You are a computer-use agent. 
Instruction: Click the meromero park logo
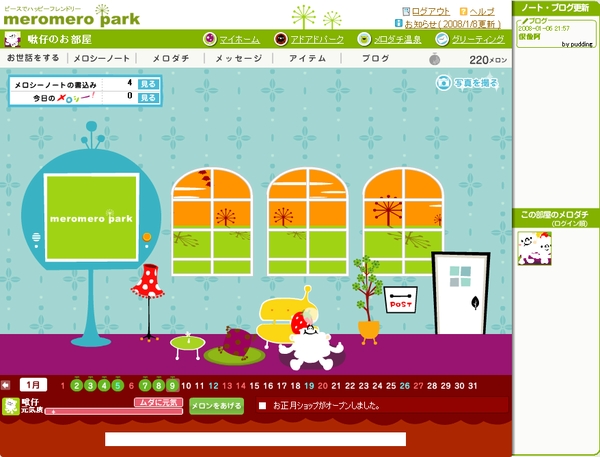pos(72,16)
